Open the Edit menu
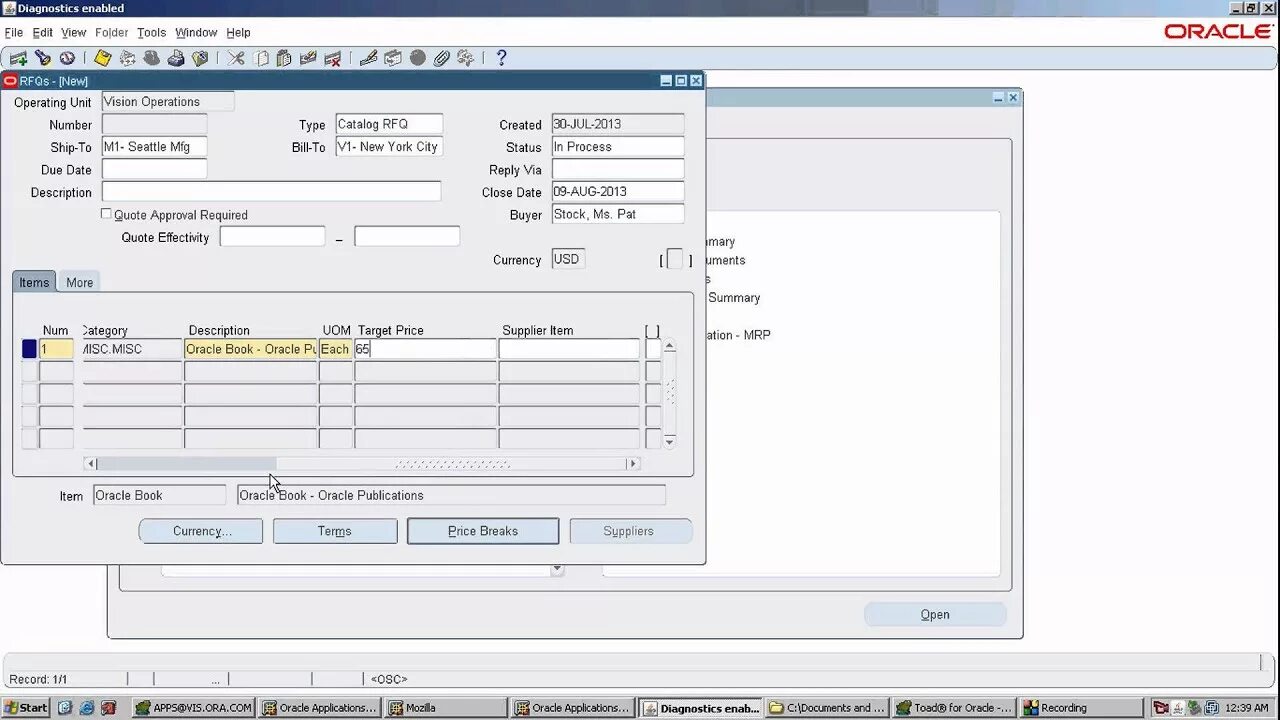Screen dimensions: 1280x720 42,33
